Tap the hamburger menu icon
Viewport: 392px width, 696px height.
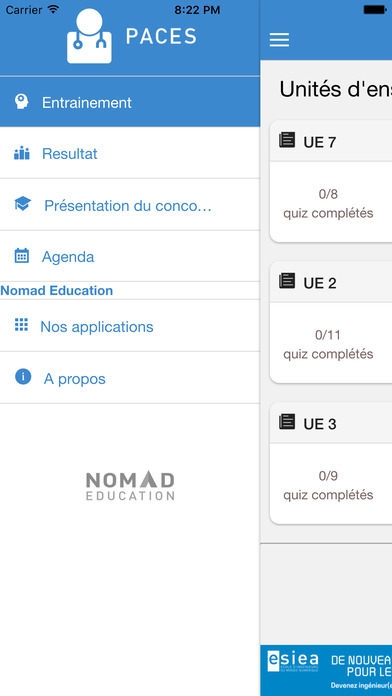(x=279, y=40)
